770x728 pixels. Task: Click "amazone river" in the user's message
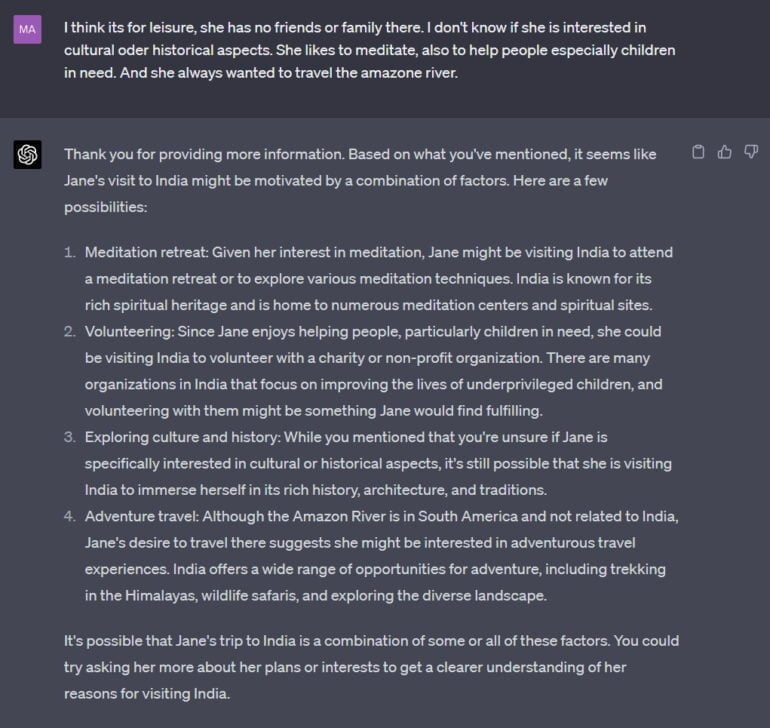pos(409,73)
